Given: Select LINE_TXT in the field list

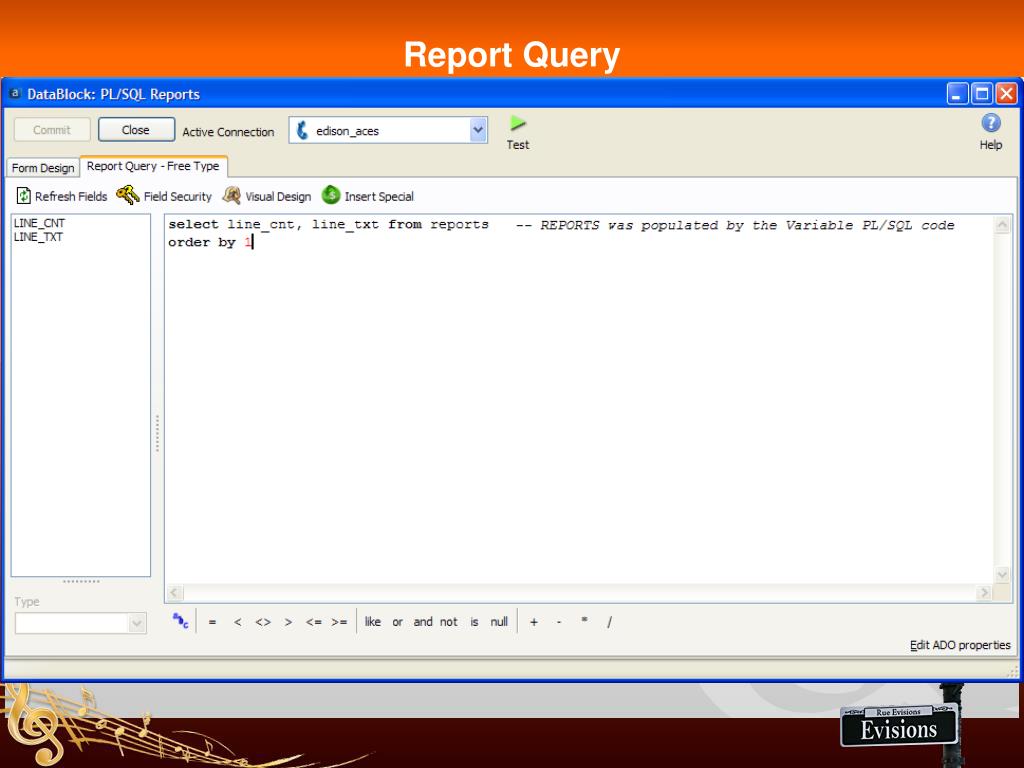Looking at the screenshot, I should tap(39, 237).
